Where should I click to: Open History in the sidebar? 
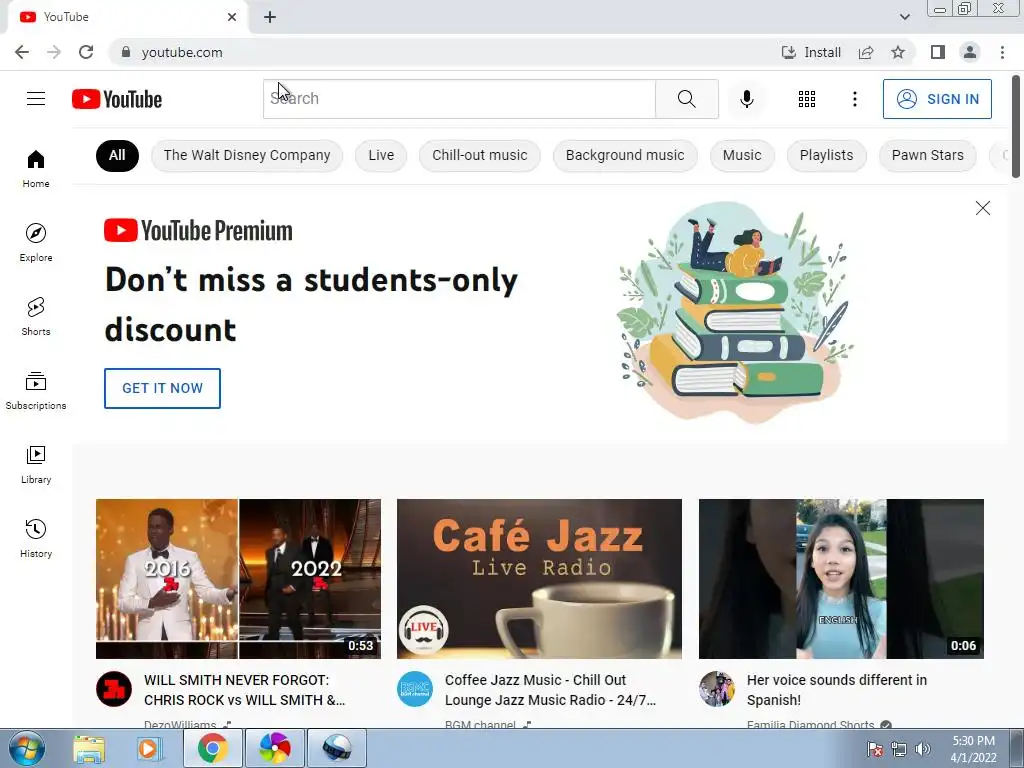36,538
